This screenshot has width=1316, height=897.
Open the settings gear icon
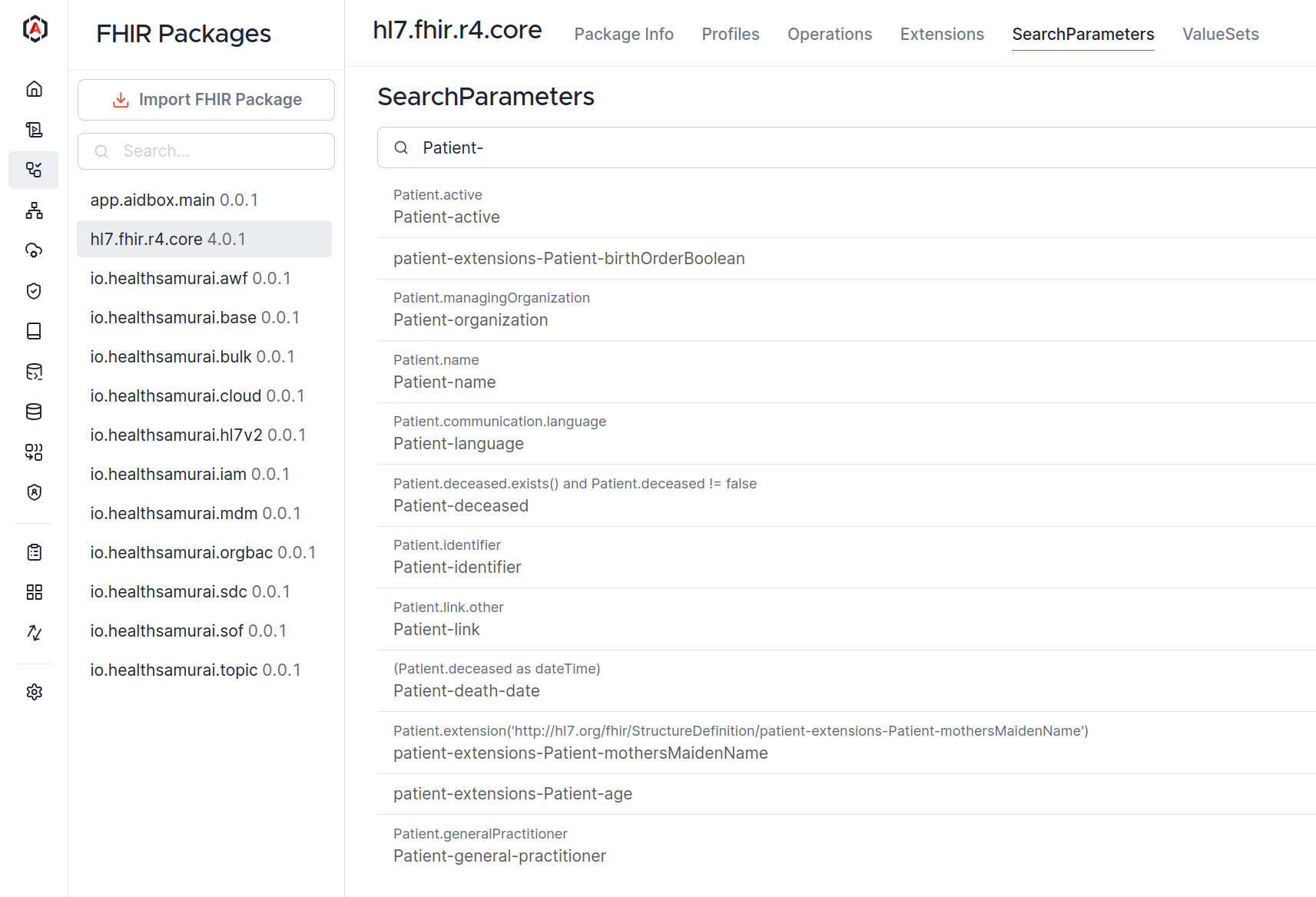[34, 692]
